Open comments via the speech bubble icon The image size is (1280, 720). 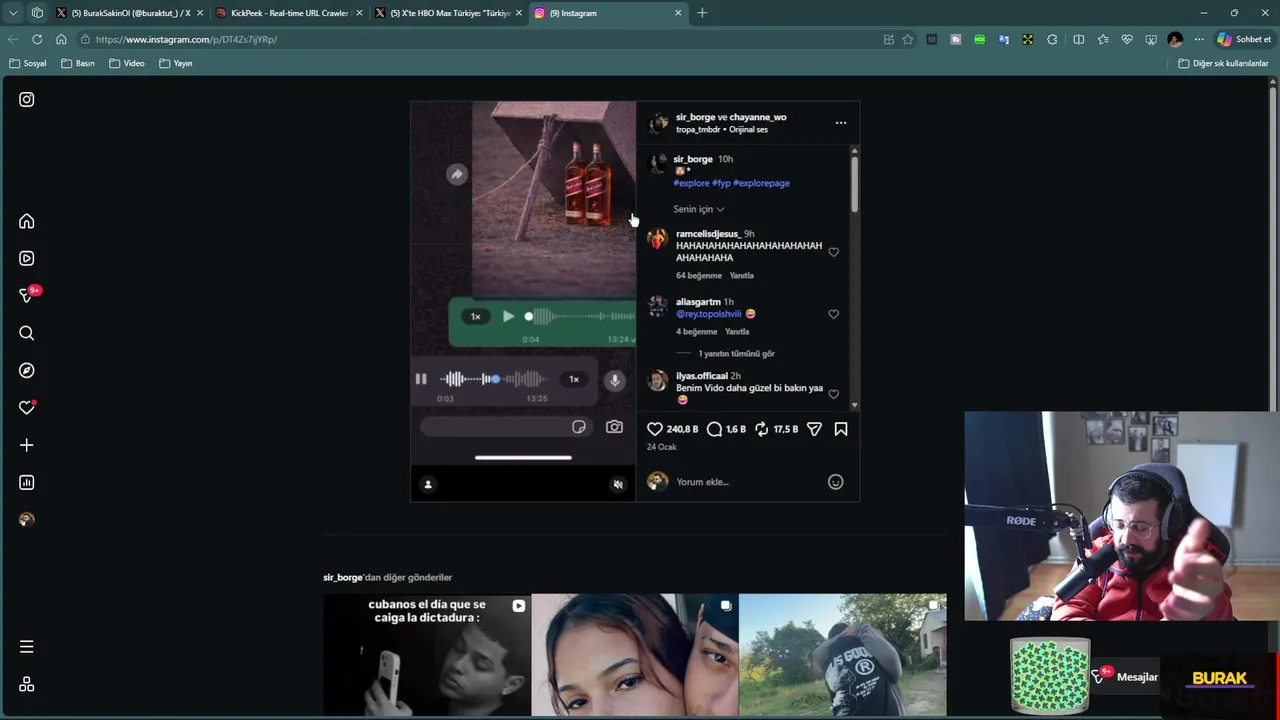[714, 429]
